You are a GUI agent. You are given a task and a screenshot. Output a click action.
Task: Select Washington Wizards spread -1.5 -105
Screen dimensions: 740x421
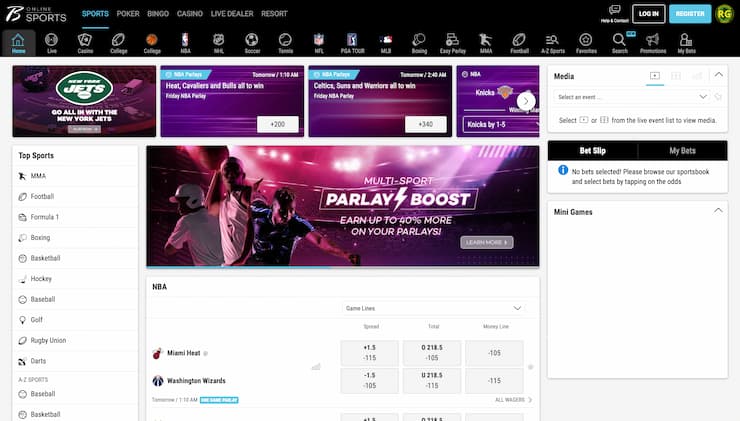pyautogui.click(x=370, y=380)
